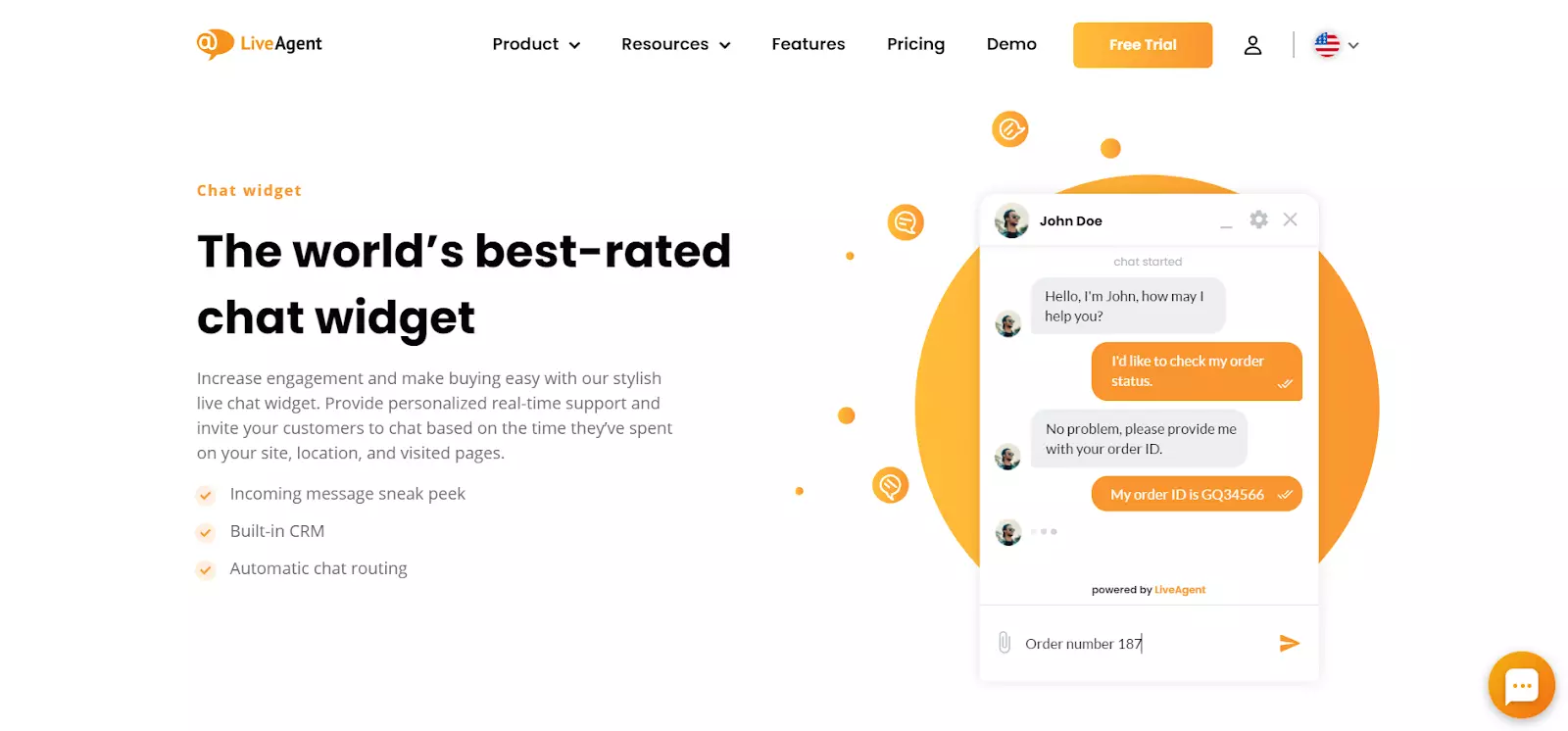The height and width of the screenshot is (731, 1568).
Task: Open the LiveAgent logo homepage link
Action: click(259, 44)
